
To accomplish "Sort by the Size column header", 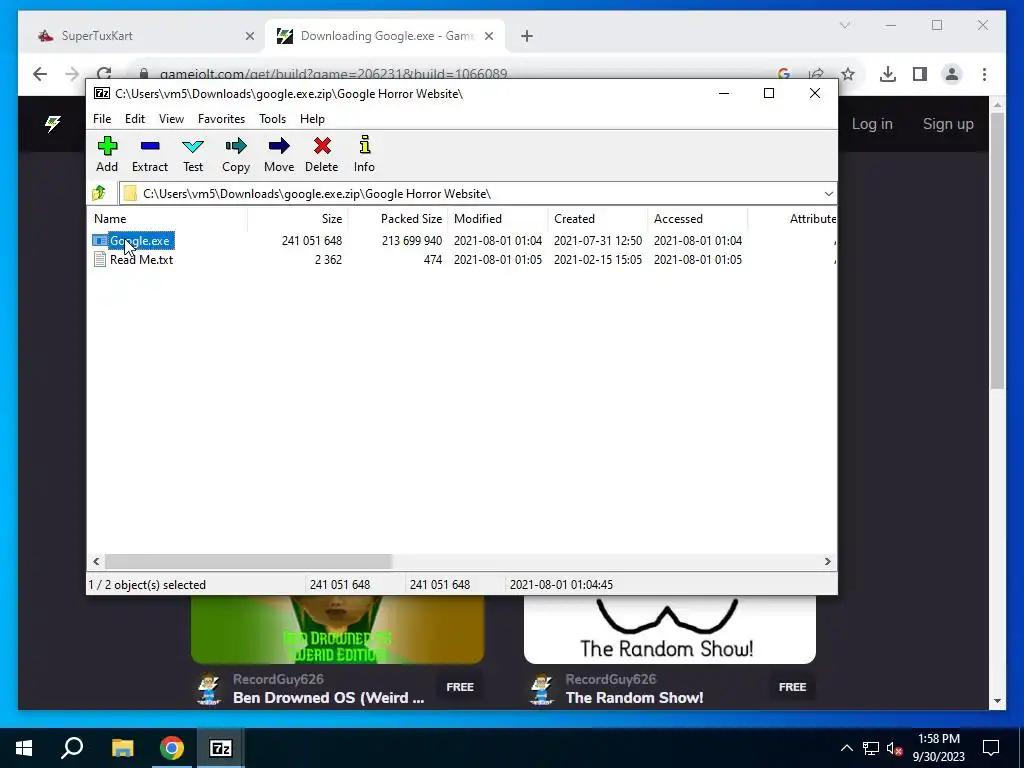I will pyautogui.click(x=297, y=219).
